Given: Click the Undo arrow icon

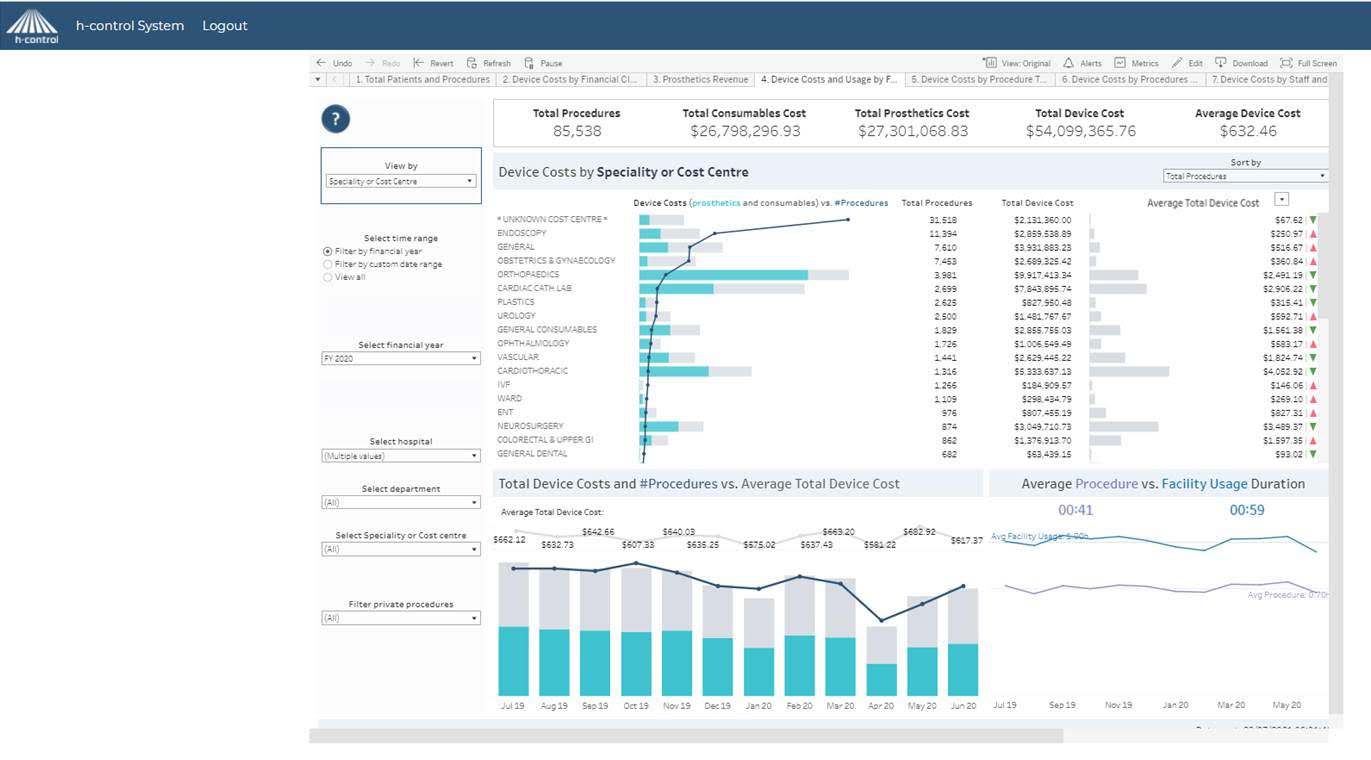Looking at the screenshot, I should click(321, 63).
